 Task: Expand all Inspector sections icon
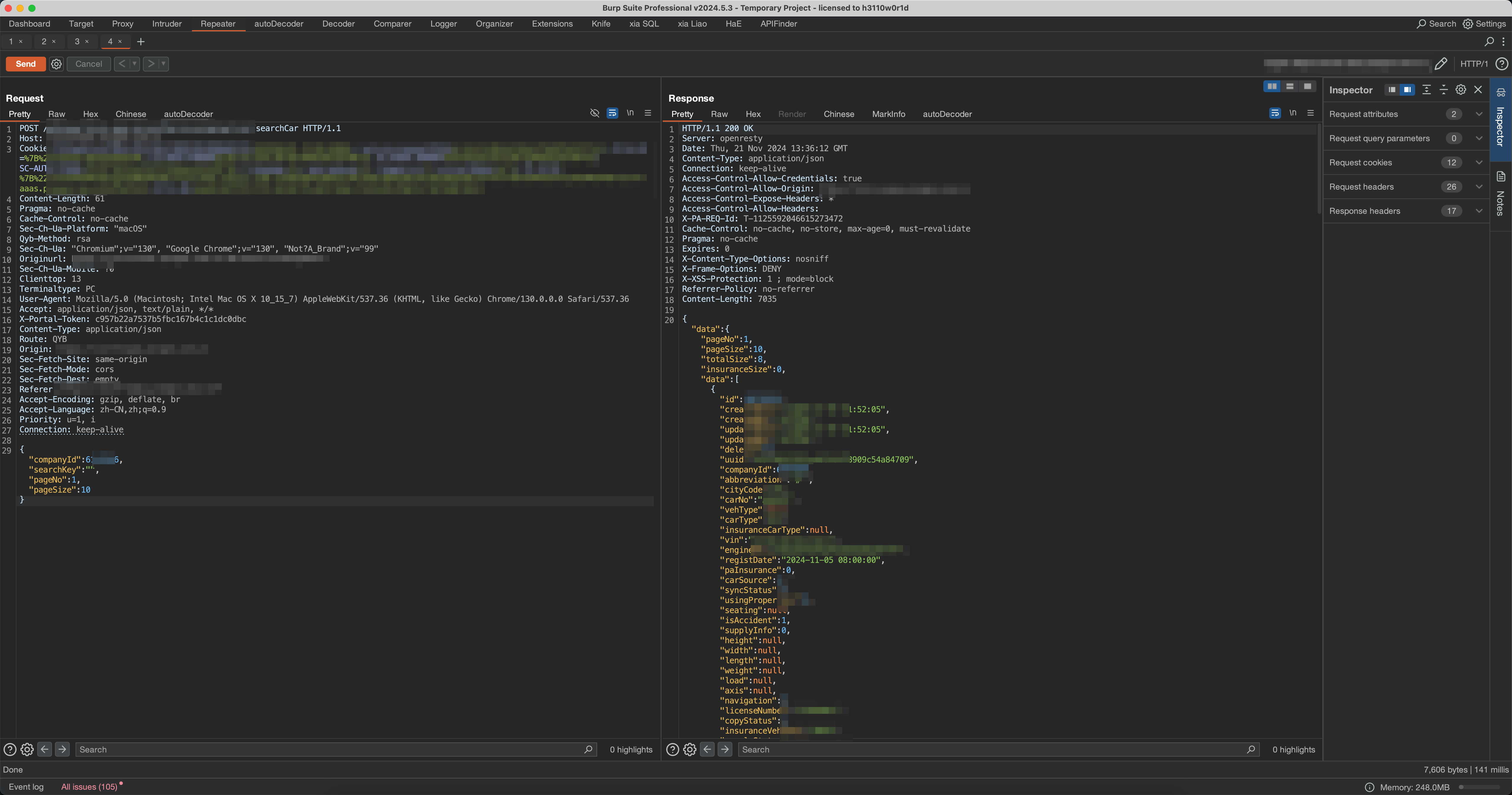pos(1426,90)
